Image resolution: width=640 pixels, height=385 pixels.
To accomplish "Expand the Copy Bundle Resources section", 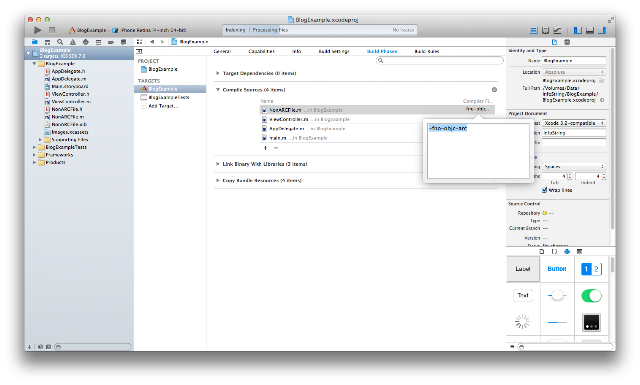I will point(218,180).
